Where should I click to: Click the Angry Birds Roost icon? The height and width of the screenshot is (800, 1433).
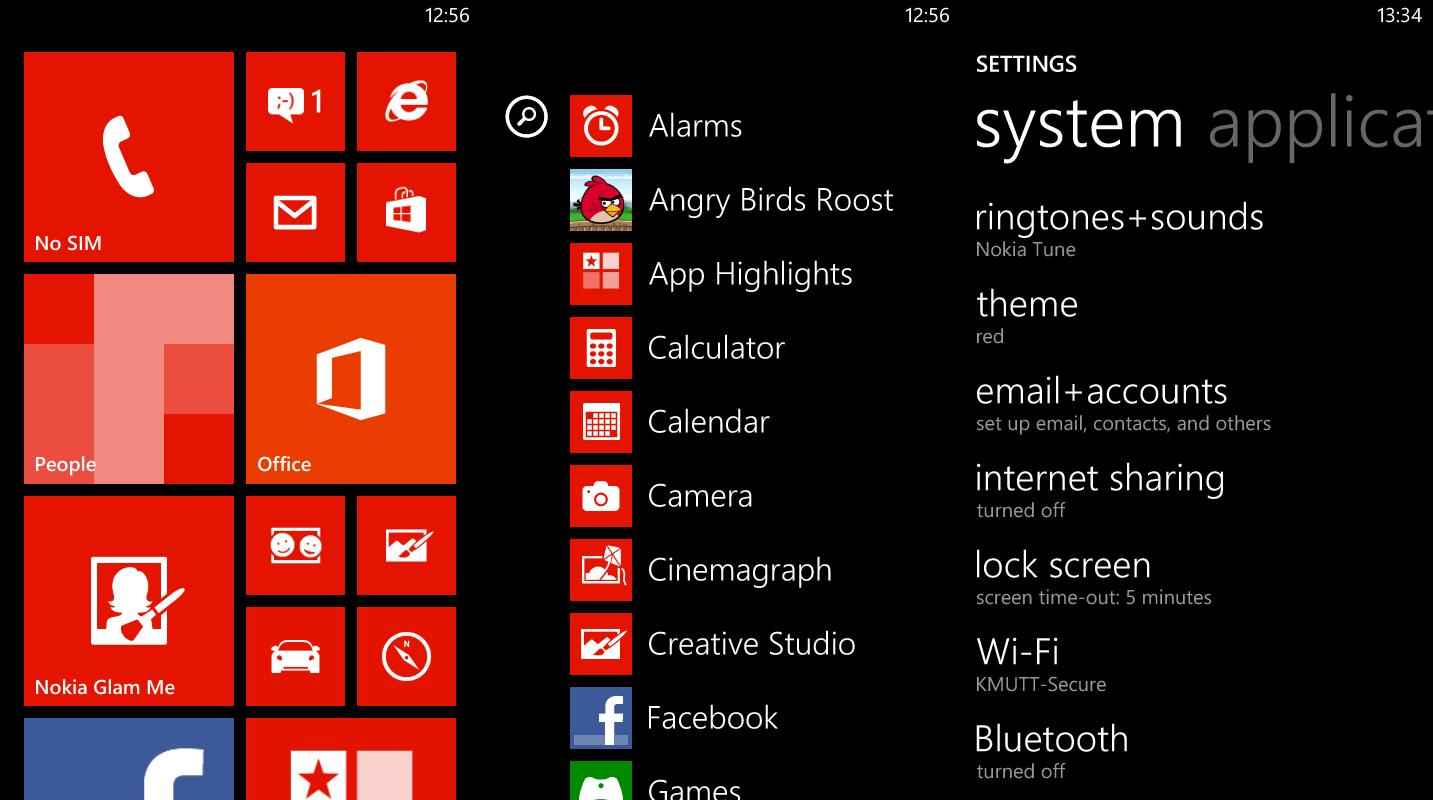[601, 200]
